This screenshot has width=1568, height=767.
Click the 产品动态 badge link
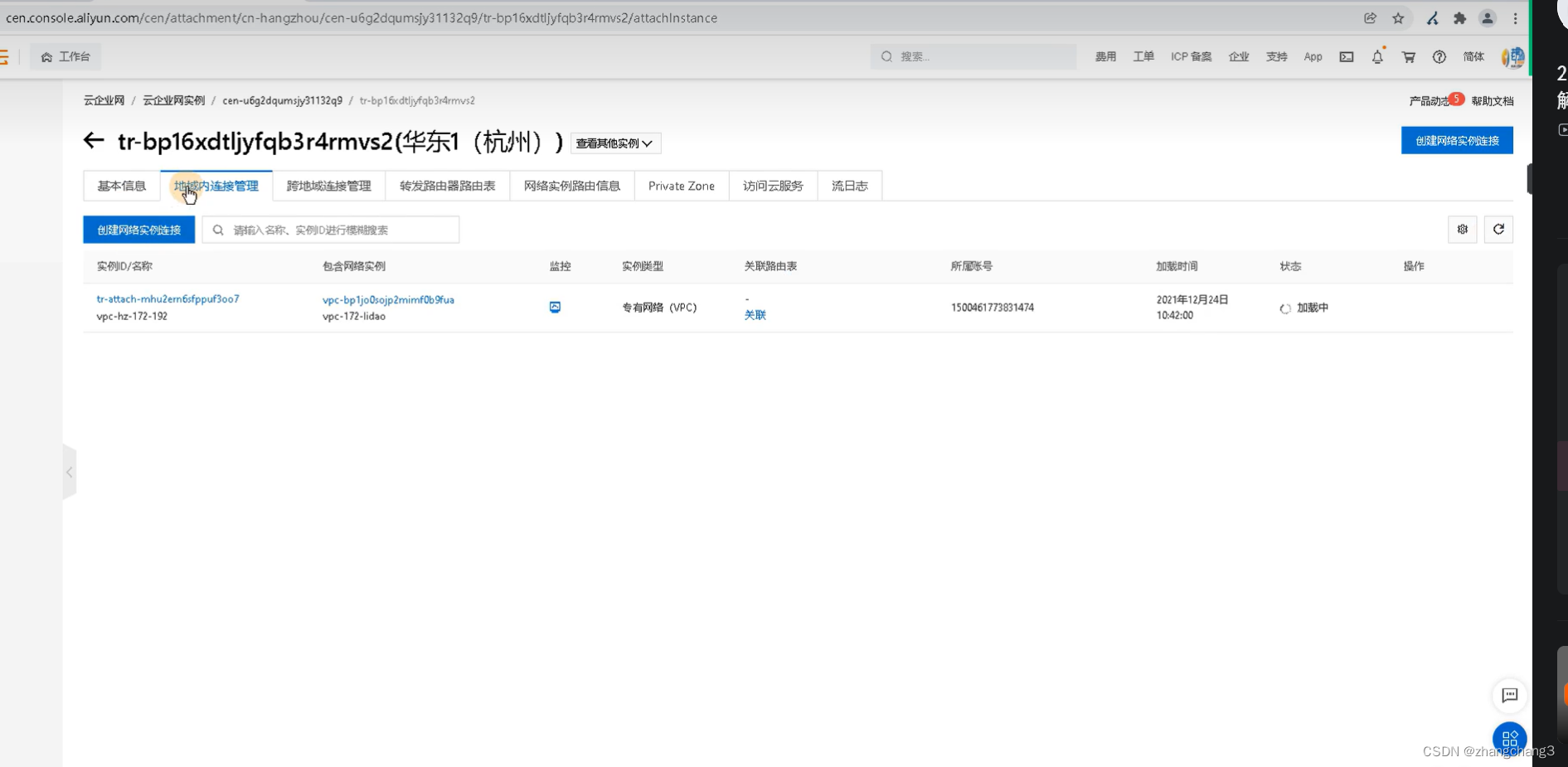pos(1430,100)
